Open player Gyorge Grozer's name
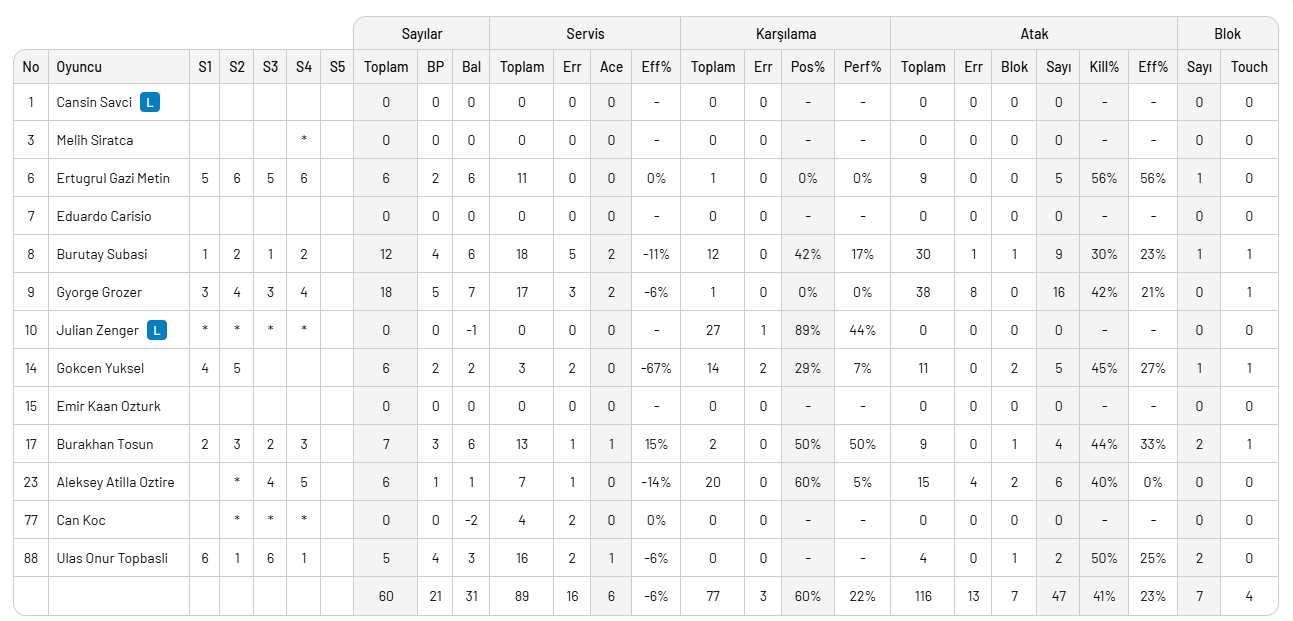The image size is (1293, 621). tap(99, 292)
